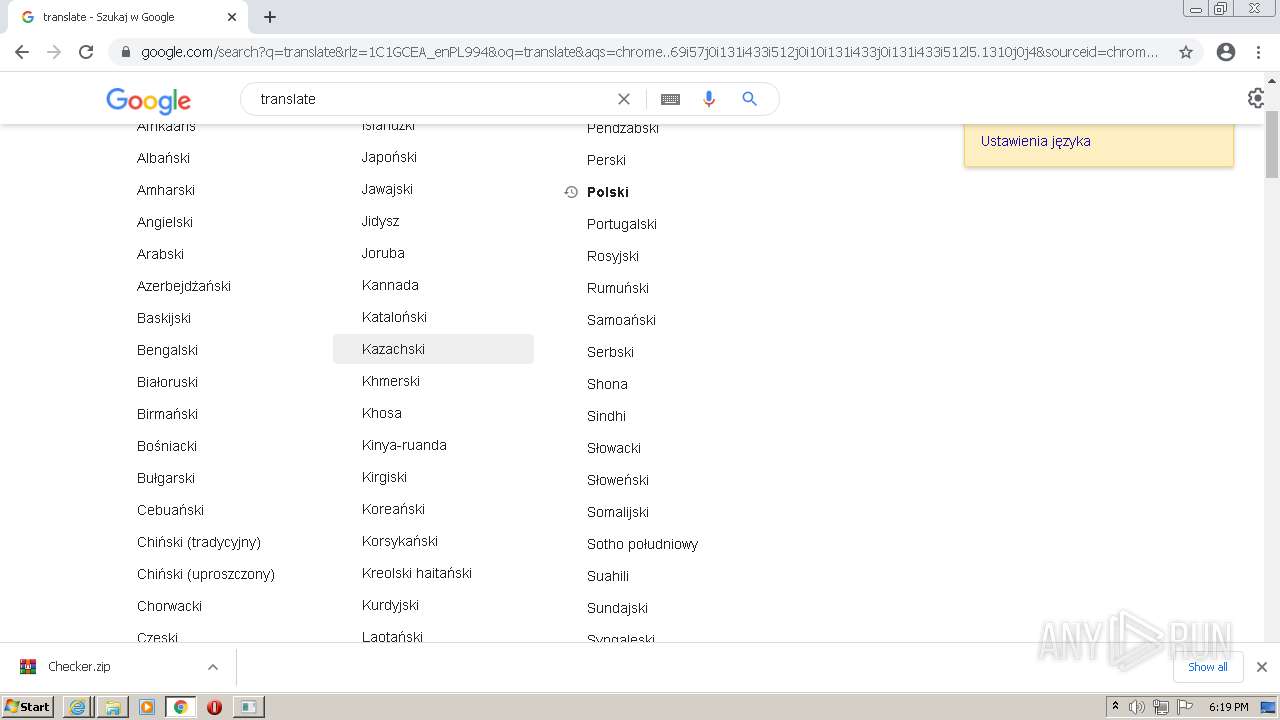This screenshot has width=1280, height=720.
Task: Open Google settings gear icon
Action: click(x=1256, y=98)
